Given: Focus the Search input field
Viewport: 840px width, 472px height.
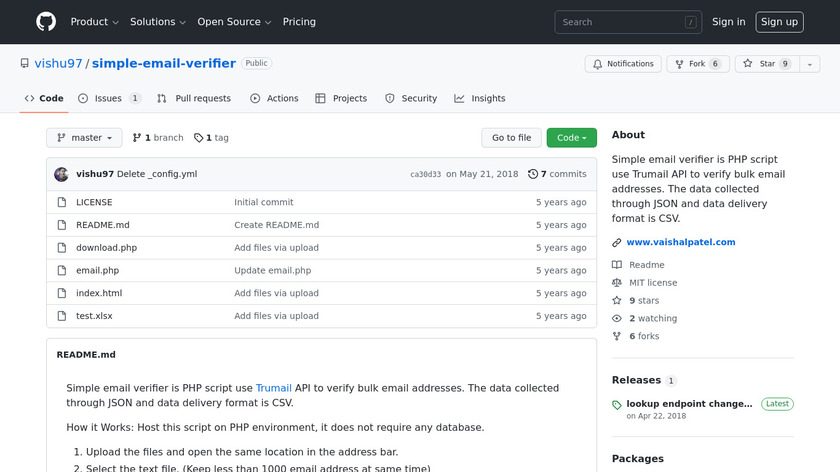Looking at the screenshot, I should [628, 22].
